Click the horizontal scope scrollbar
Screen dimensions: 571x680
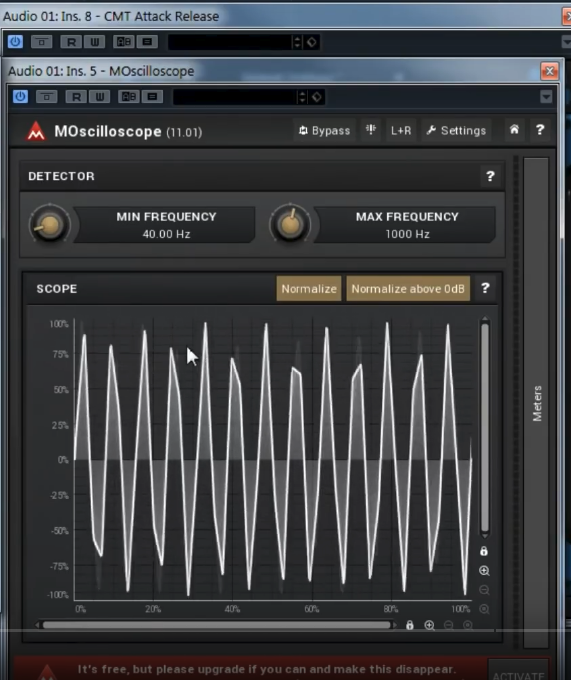point(216,625)
